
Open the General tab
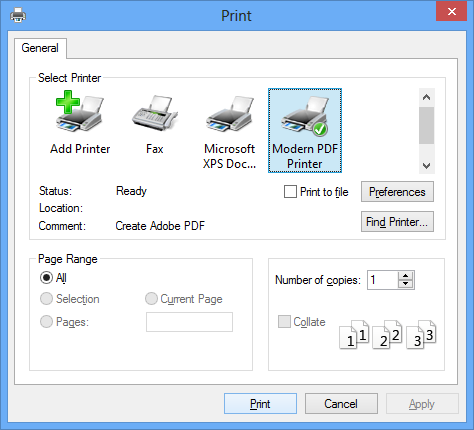coord(40,48)
